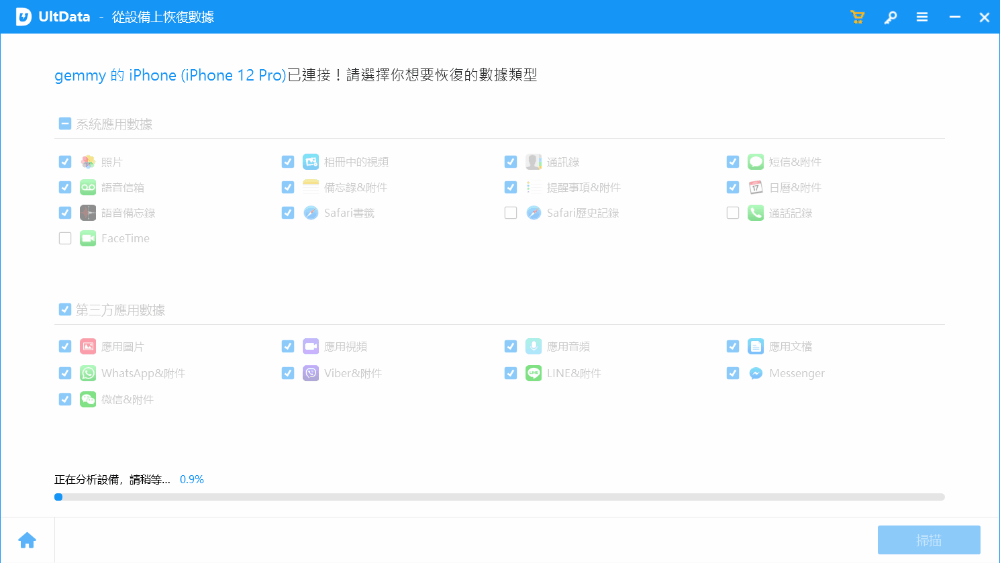1000x563 pixels.
Task: Check the Safari歷史記錄 checkbox
Action: tap(511, 213)
